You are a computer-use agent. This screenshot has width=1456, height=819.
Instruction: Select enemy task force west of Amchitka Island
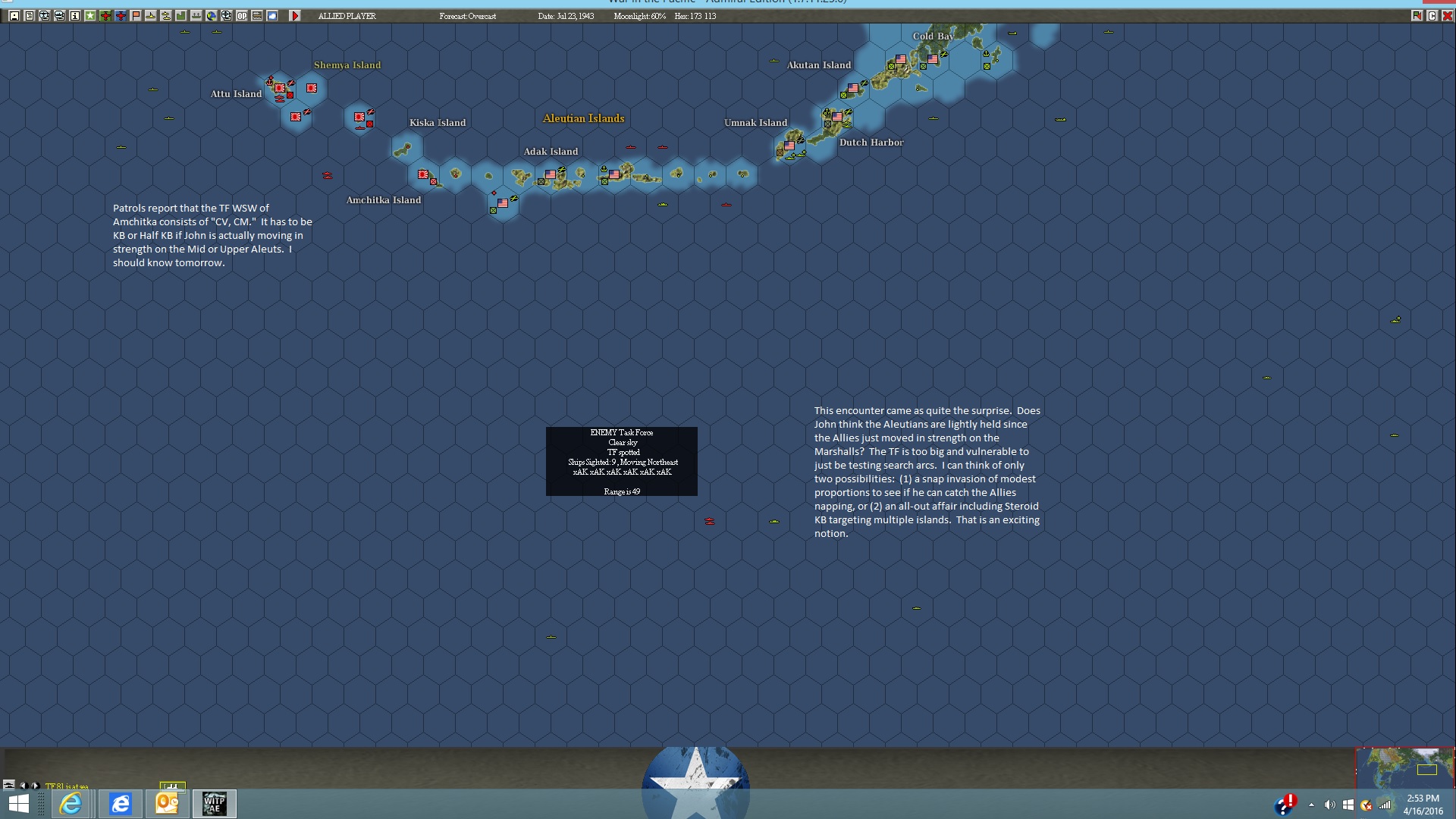pos(328,175)
